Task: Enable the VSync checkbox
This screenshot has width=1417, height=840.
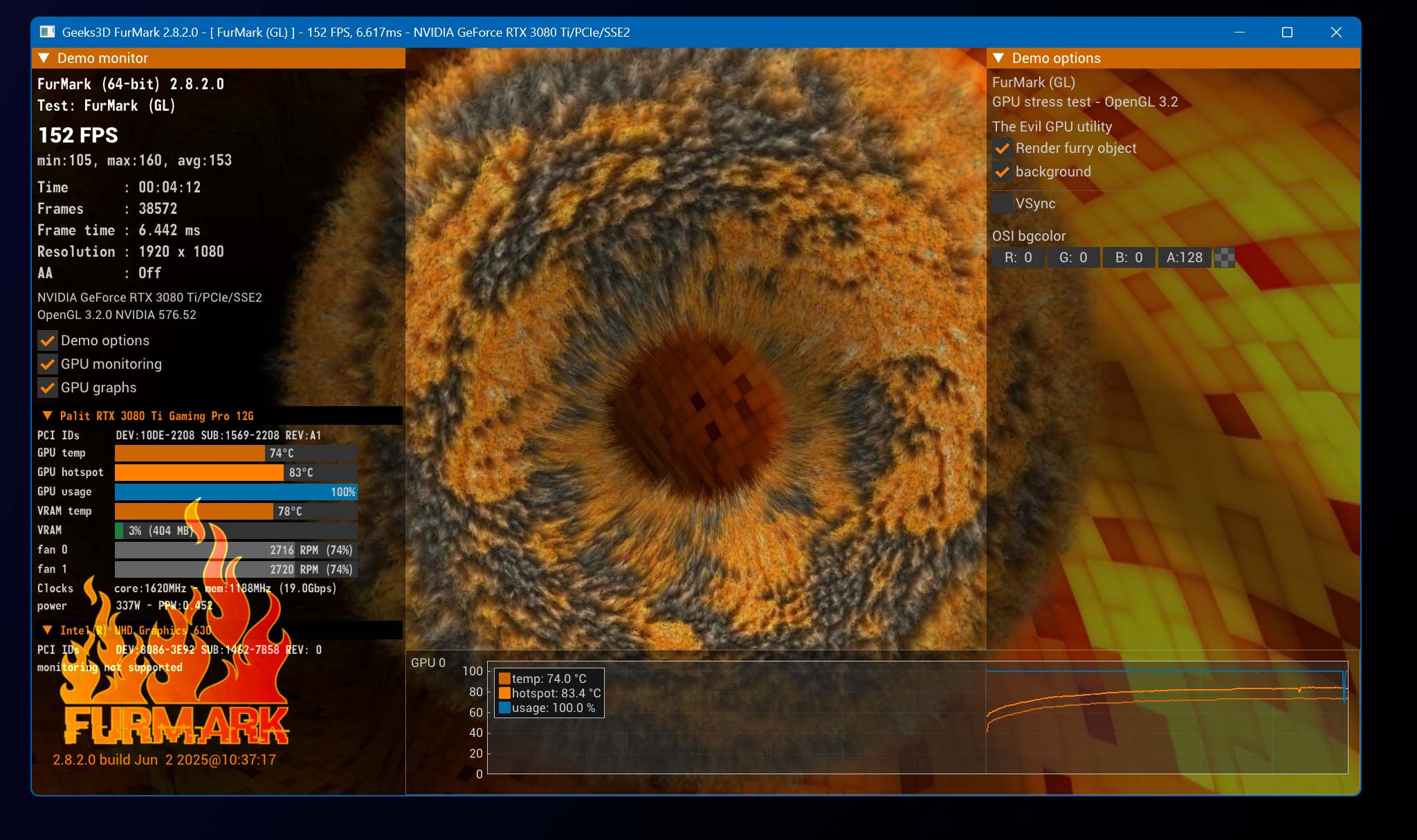Action: click(x=1003, y=203)
